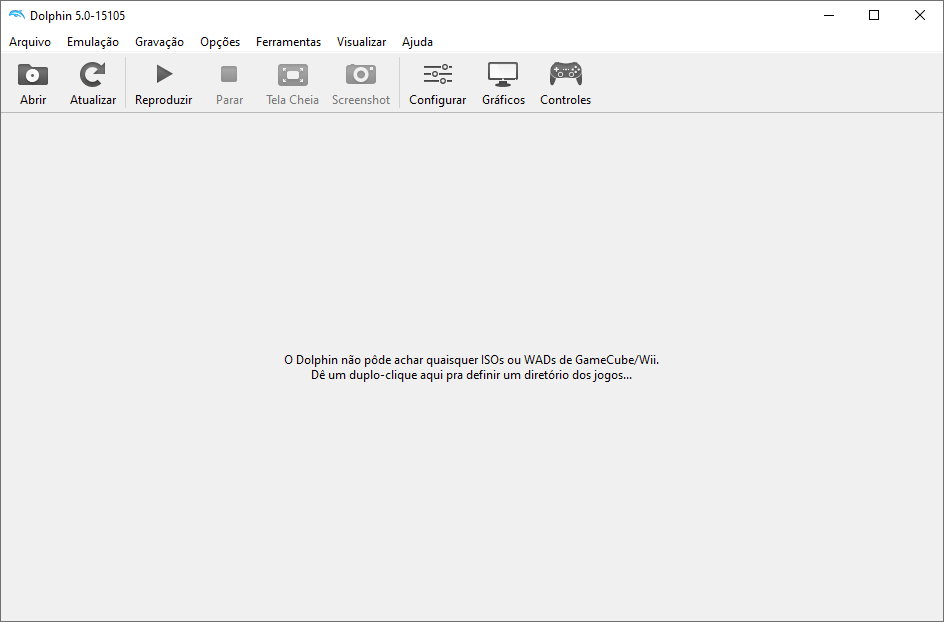The width and height of the screenshot is (944, 622).
Task: Open Controles gamepad settings icon
Action: [x=565, y=74]
